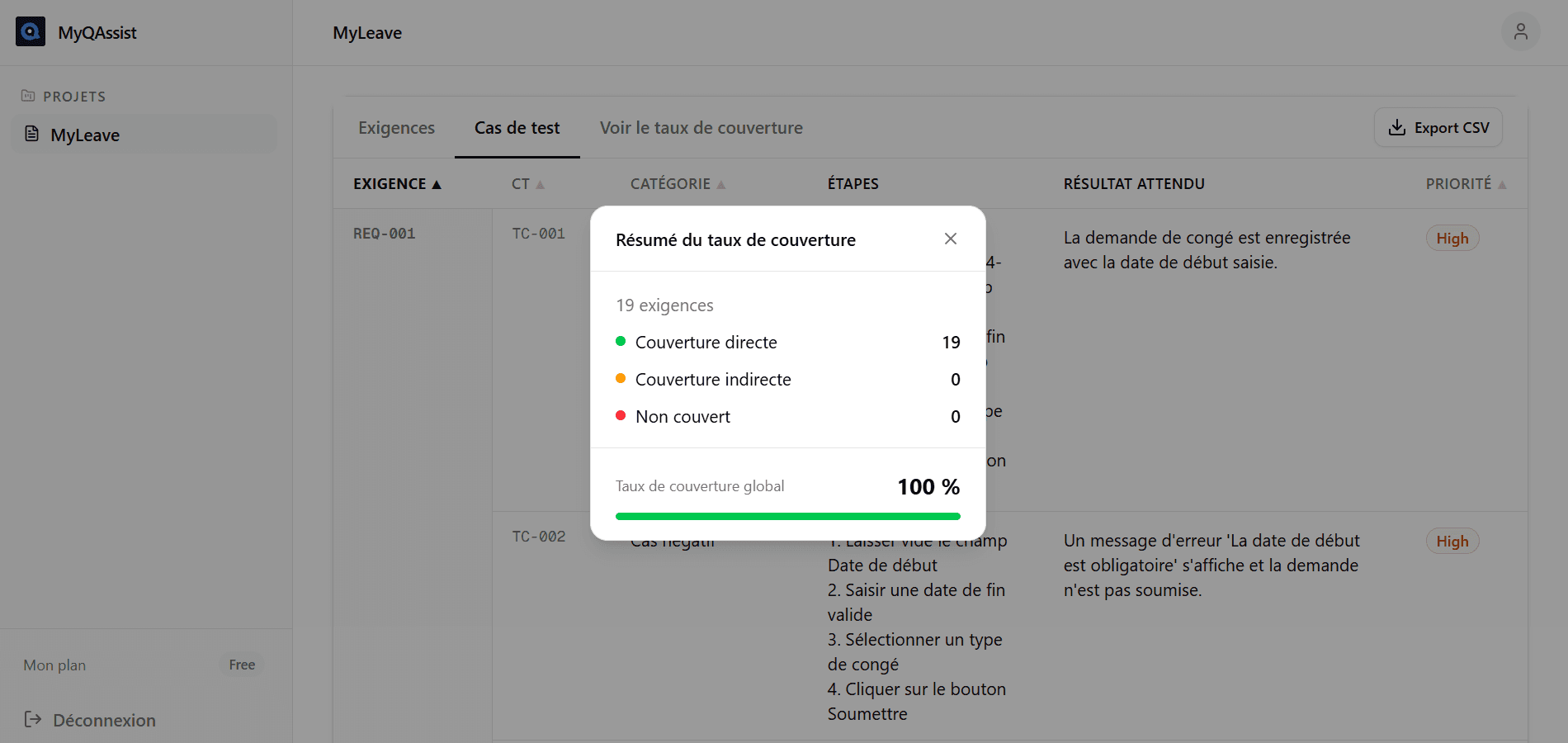Click the Free plan badge

click(242, 665)
